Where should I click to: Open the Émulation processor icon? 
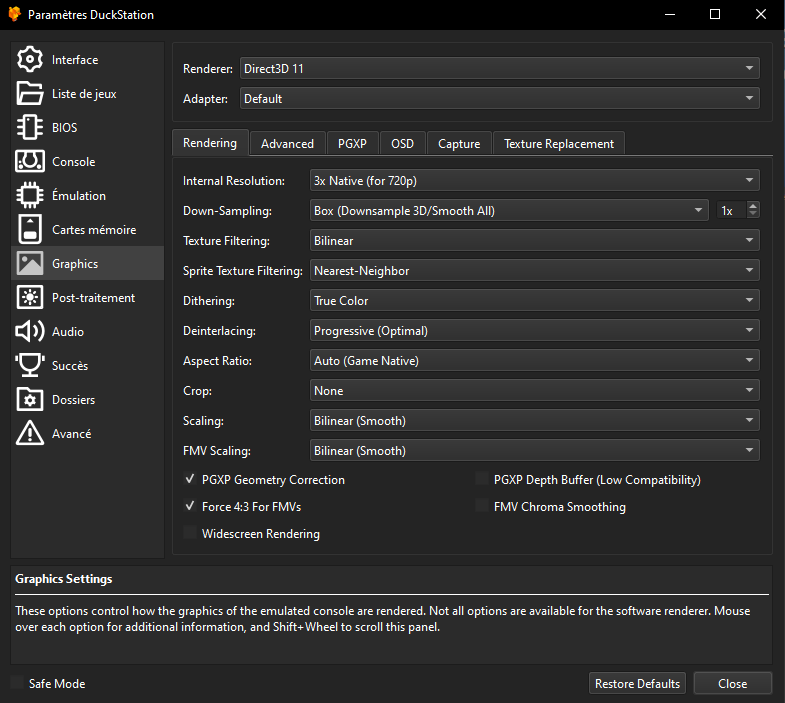click(30, 195)
